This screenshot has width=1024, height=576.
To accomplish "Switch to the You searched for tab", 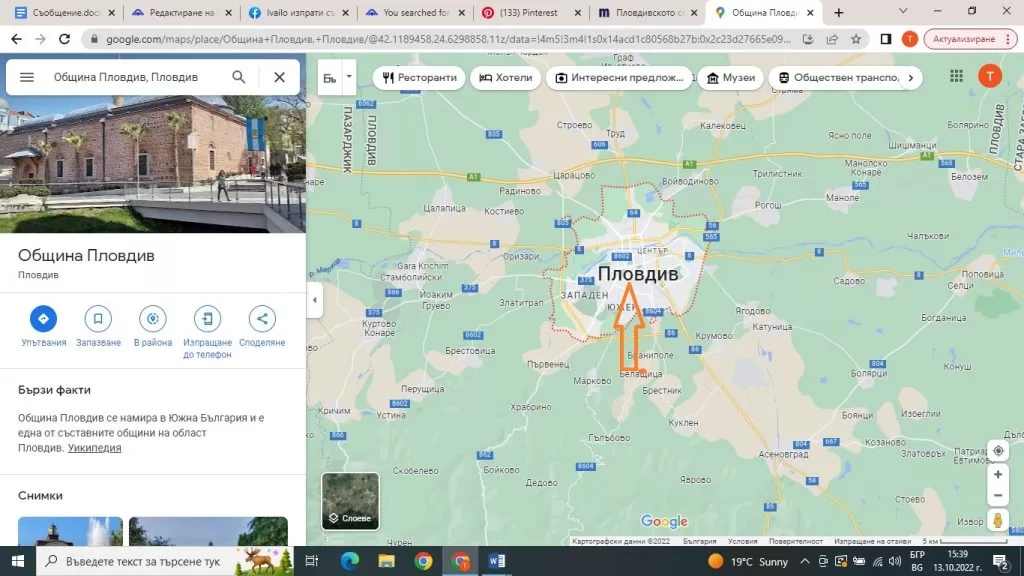I will tap(415, 12).
